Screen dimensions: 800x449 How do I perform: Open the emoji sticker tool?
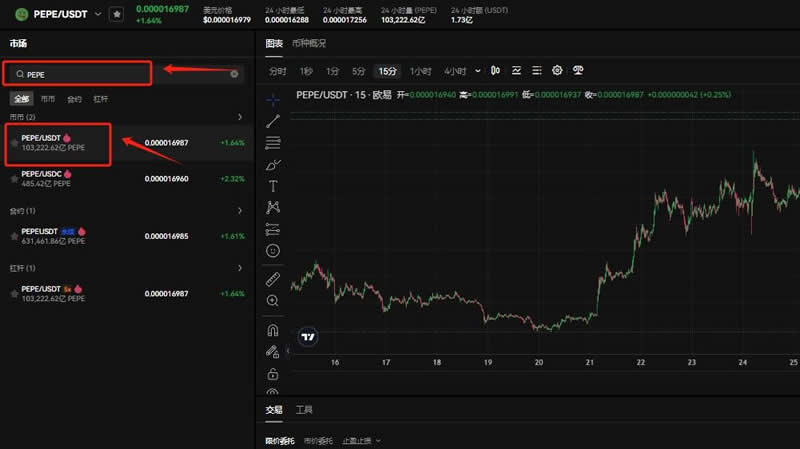point(273,251)
